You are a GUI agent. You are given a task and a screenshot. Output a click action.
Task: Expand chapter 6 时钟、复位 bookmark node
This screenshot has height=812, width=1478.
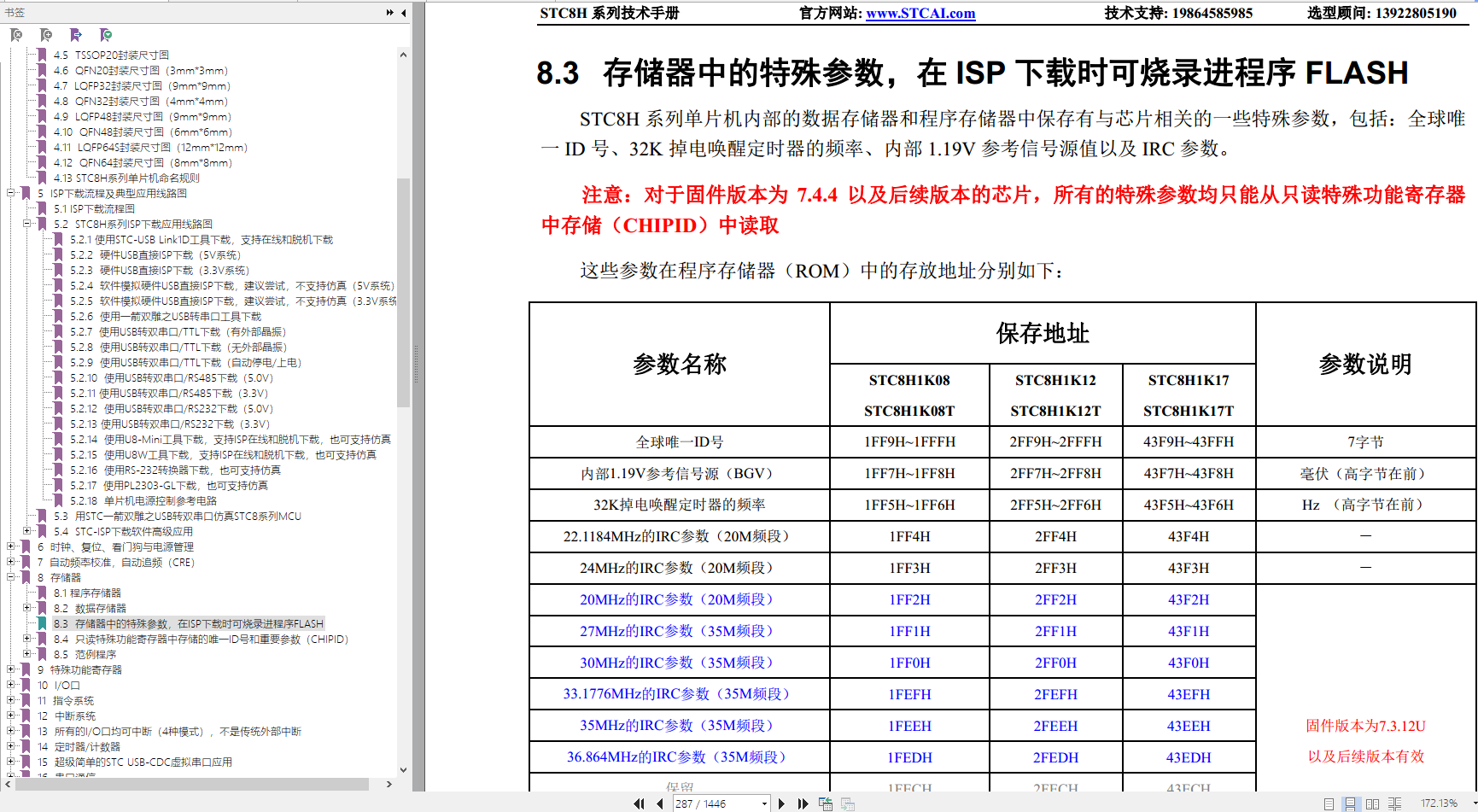click(x=11, y=546)
